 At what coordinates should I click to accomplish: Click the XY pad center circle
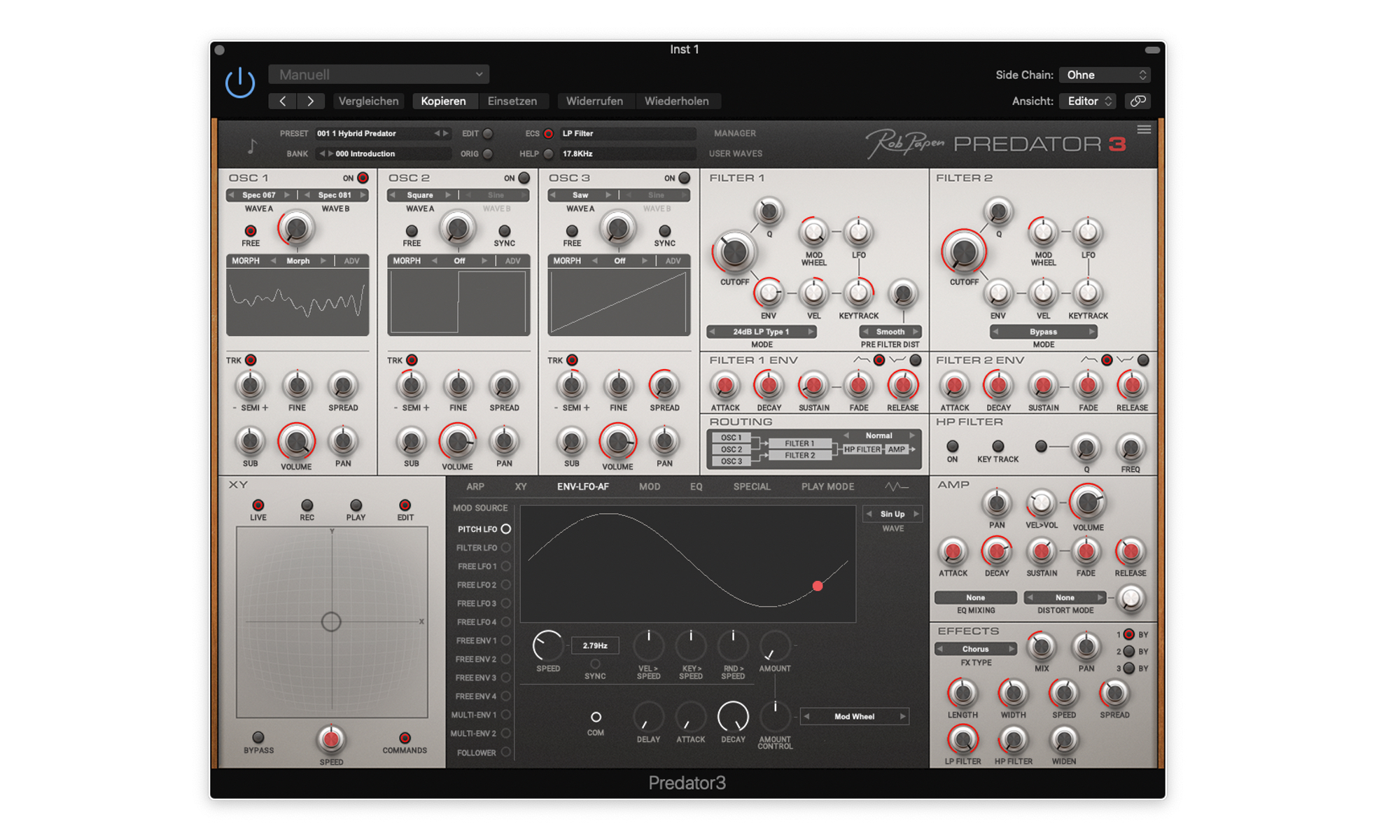tap(331, 622)
